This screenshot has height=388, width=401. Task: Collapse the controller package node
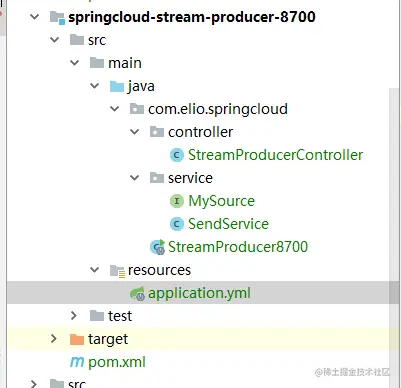[x=134, y=132]
